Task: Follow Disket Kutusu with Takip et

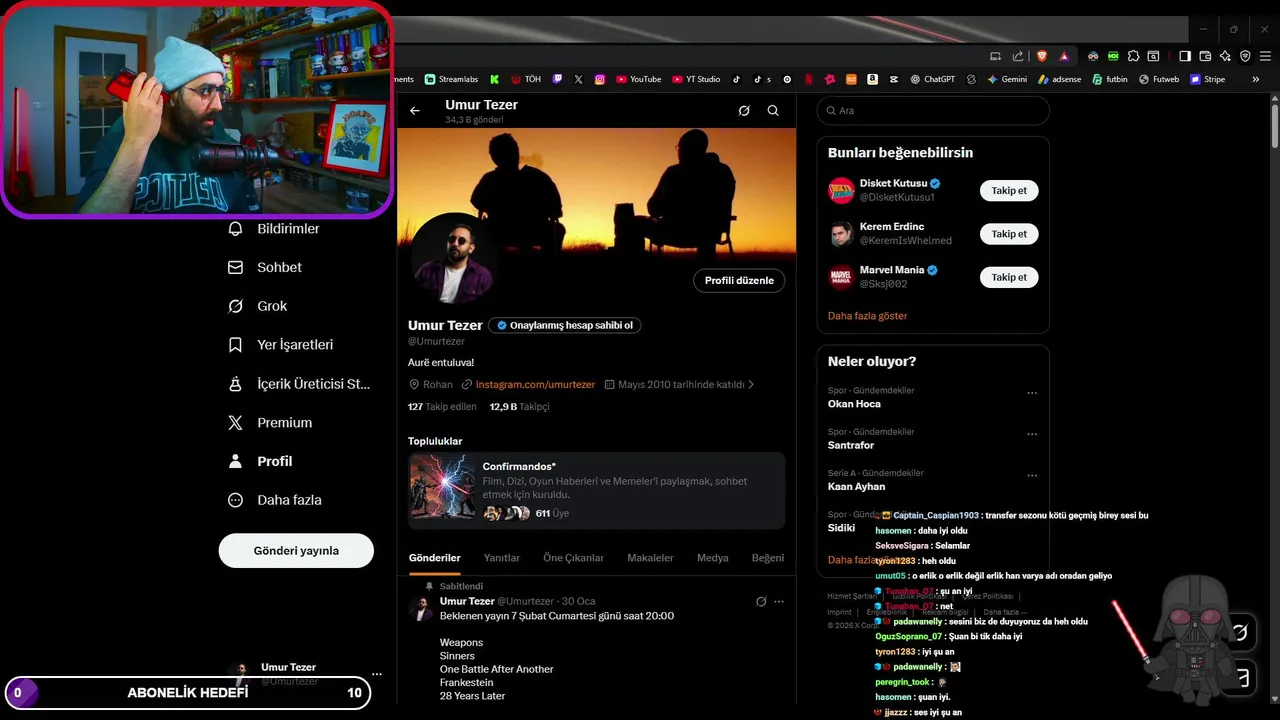Action: tap(1009, 190)
